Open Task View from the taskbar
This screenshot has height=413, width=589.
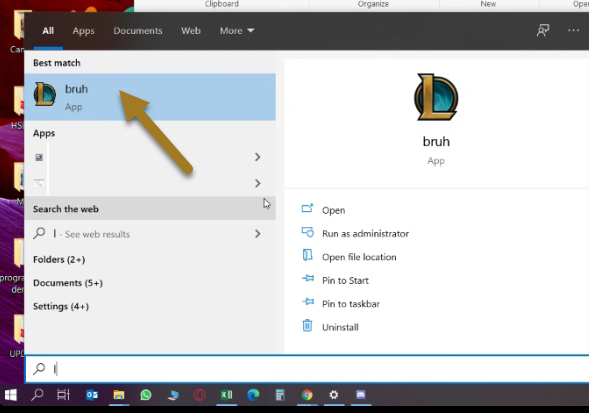pyautogui.click(x=63, y=395)
